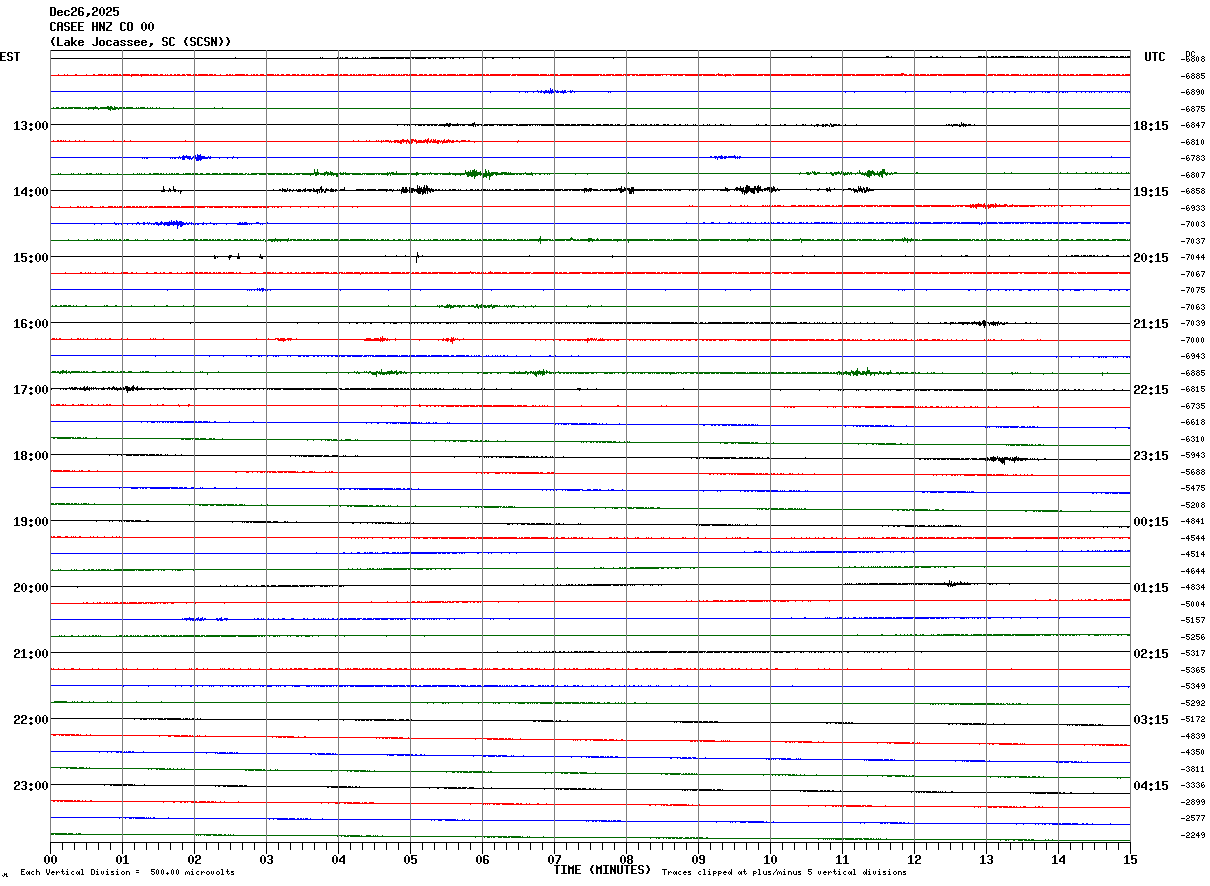
Task: Click the DC offset value -5004
Action: (x=1193, y=605)
